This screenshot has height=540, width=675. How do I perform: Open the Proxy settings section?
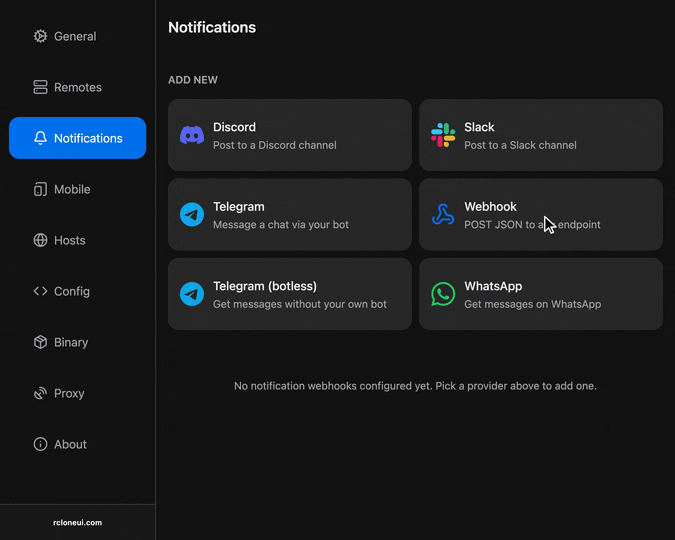77,393
